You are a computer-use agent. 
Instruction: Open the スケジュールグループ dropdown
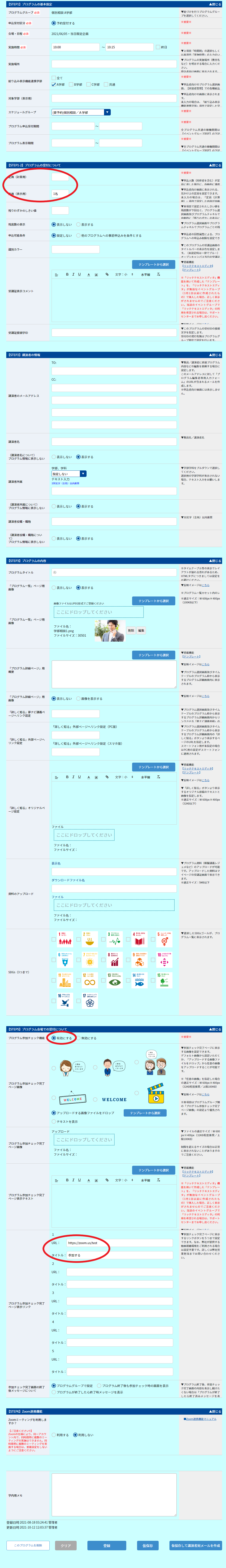(x=81, y=112)
